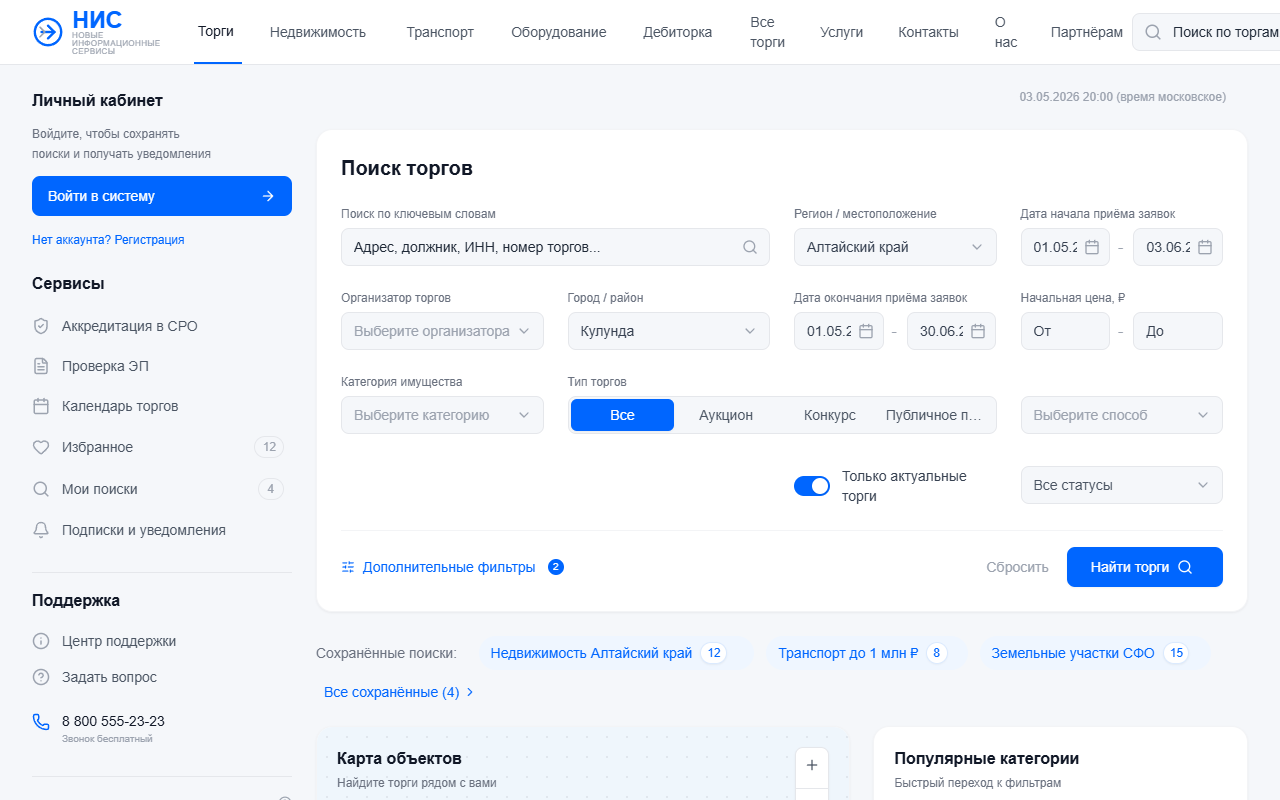Viewport: 1280px width, 800px height.
Task: Open Организатор торгов dropdown
Action: click(442, 331)
